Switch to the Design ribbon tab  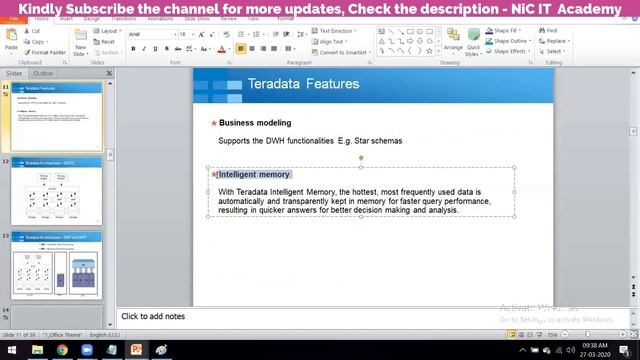click(x=91, y=19)
